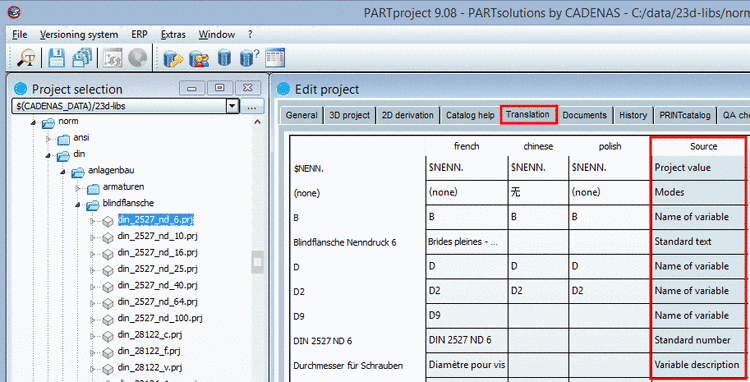The width and height of the screenshot is (750, 382).
Task: Click the Save floppy disk icon
Action: [x=56, y=58]
